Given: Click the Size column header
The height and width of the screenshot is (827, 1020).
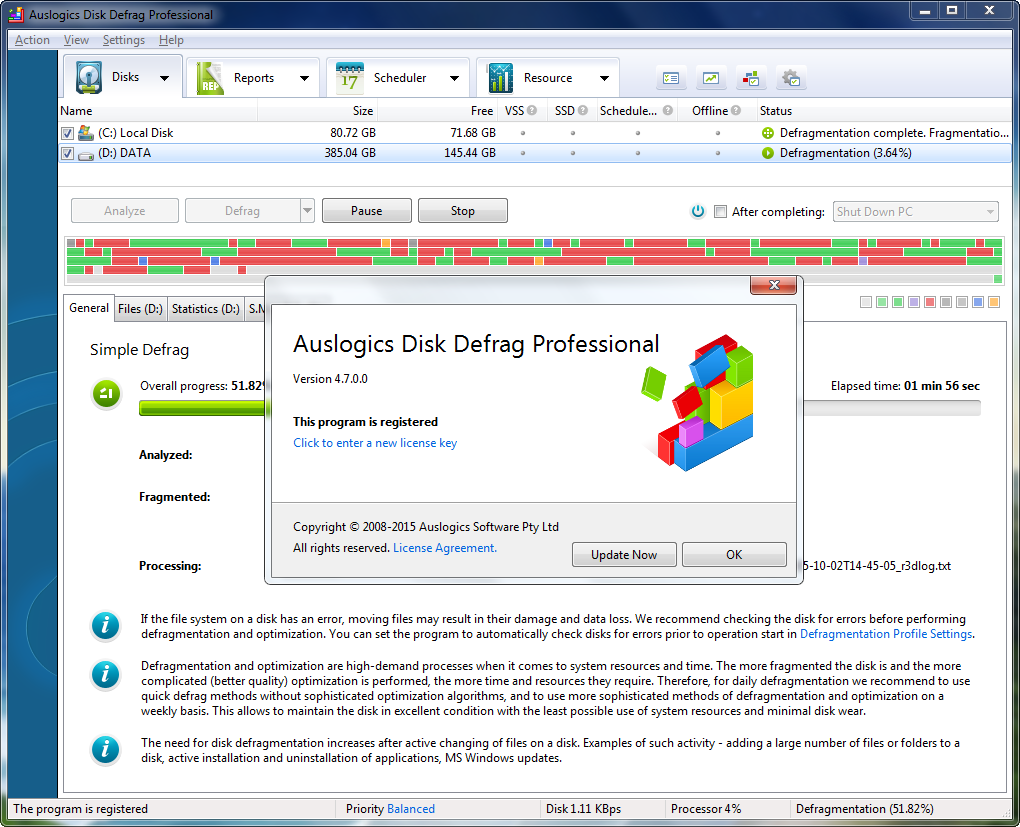Looking at the screenshot, I should [317, 111].
